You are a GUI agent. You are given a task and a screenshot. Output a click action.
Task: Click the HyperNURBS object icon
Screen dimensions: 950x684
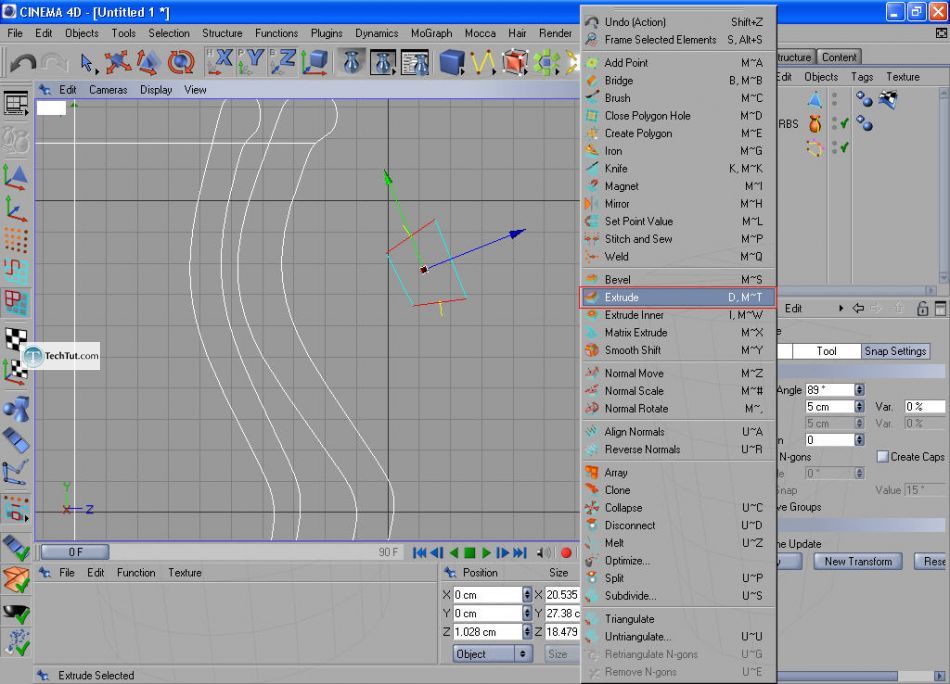tap(514, 62)
